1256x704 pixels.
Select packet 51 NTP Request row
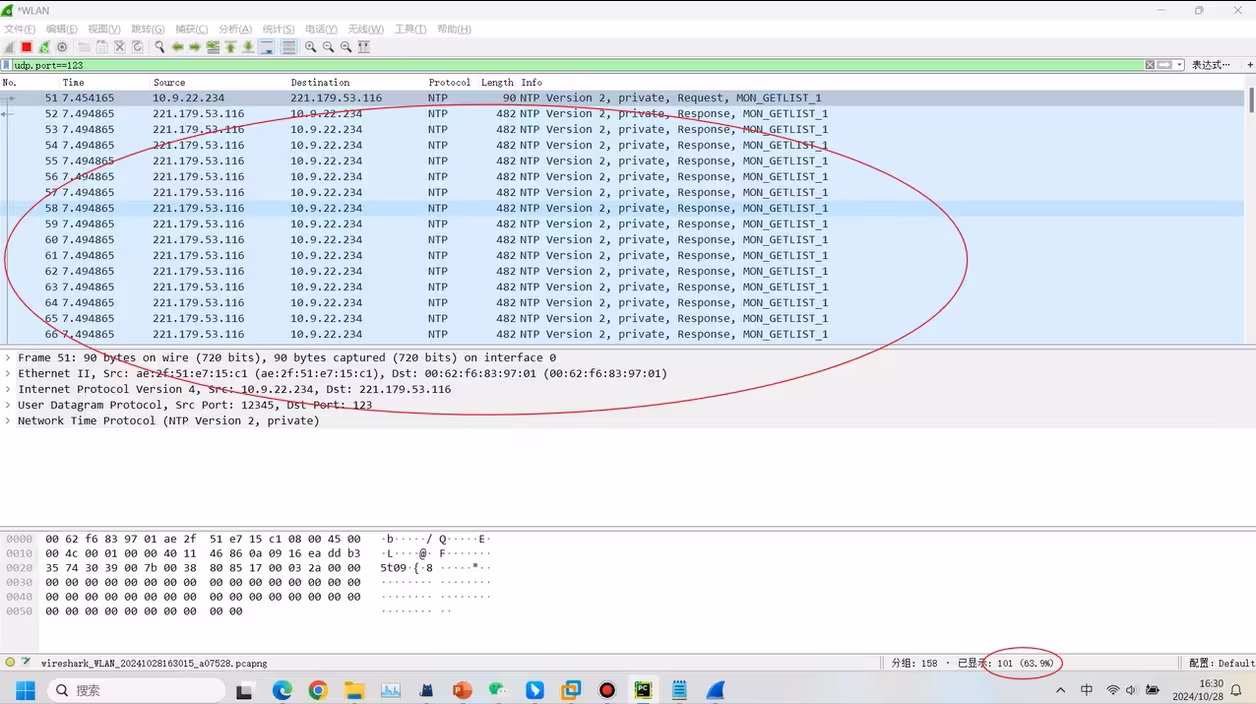coord(624,98)
